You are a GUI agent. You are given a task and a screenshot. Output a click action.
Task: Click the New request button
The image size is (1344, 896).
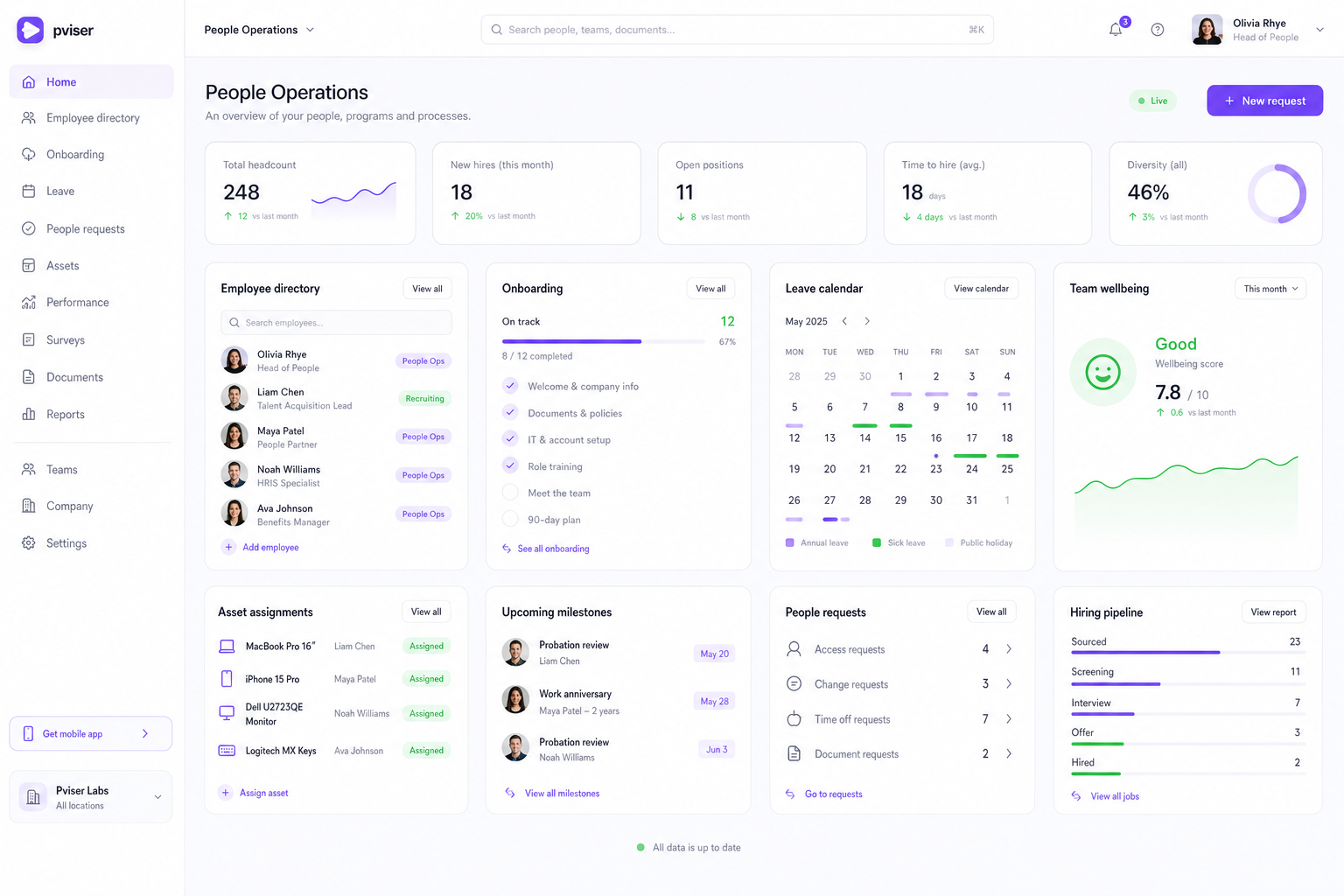(1264, 101)
